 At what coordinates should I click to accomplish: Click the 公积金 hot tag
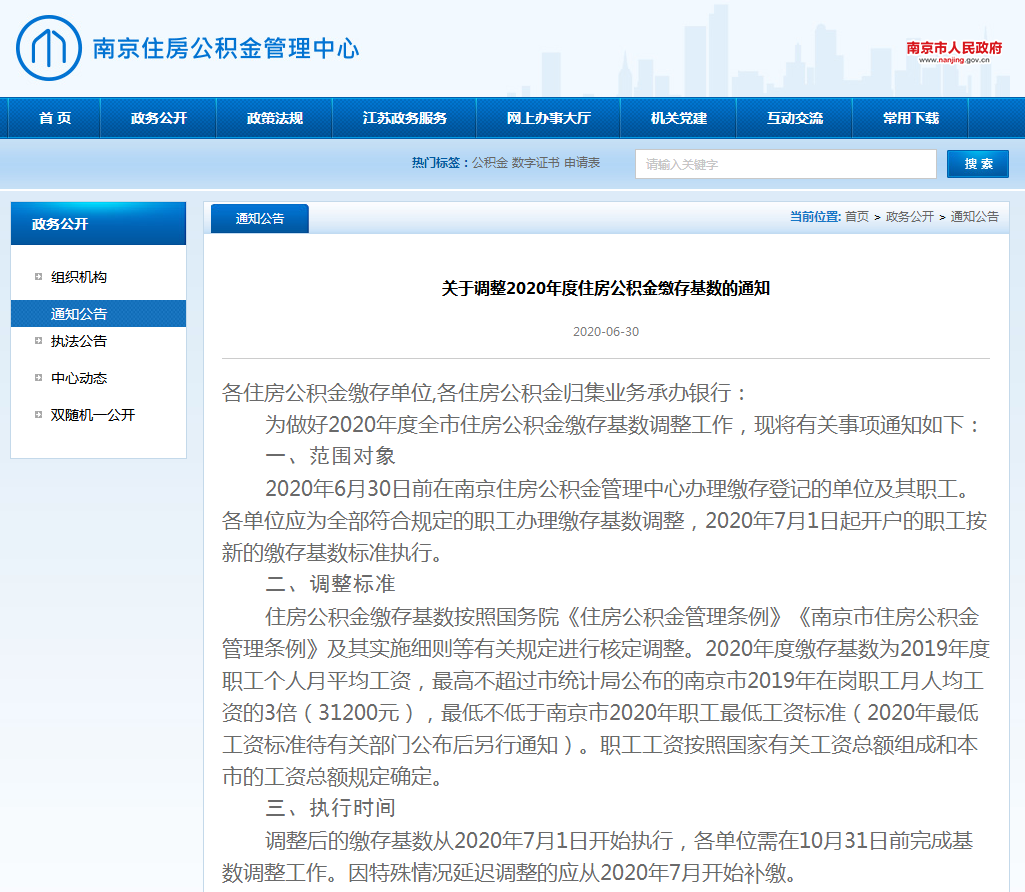click(x=490, y=163)
